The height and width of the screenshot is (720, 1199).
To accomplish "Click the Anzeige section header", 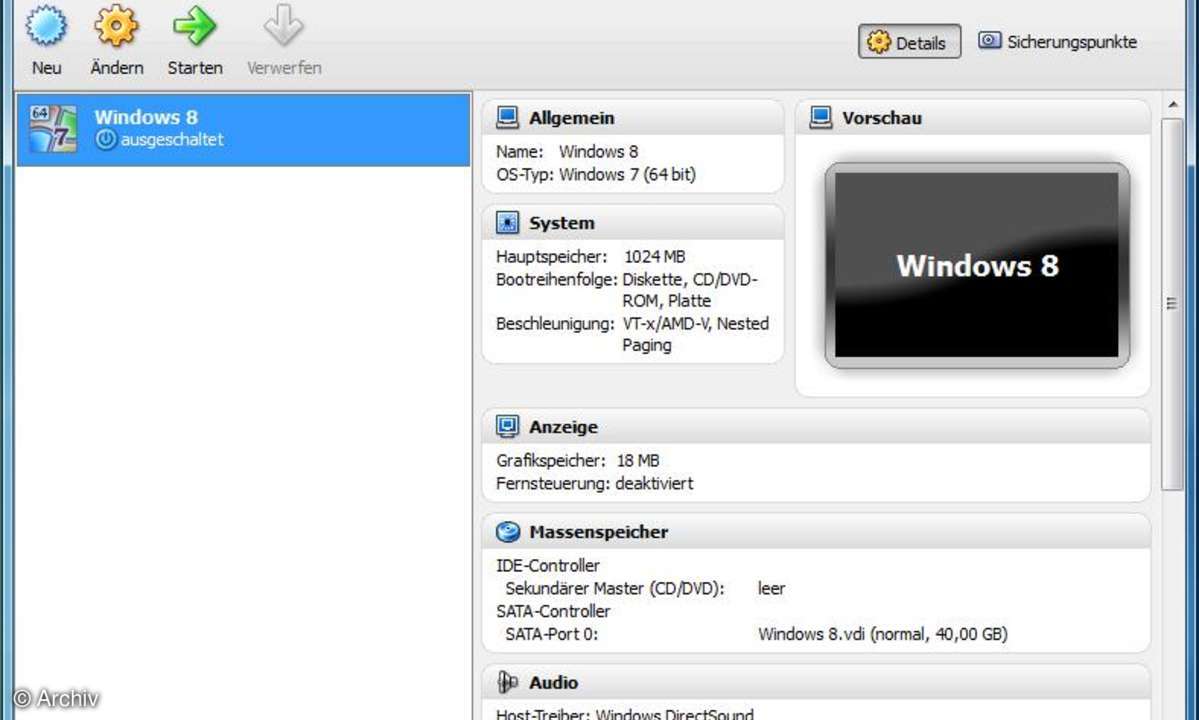I will [563, 427].
